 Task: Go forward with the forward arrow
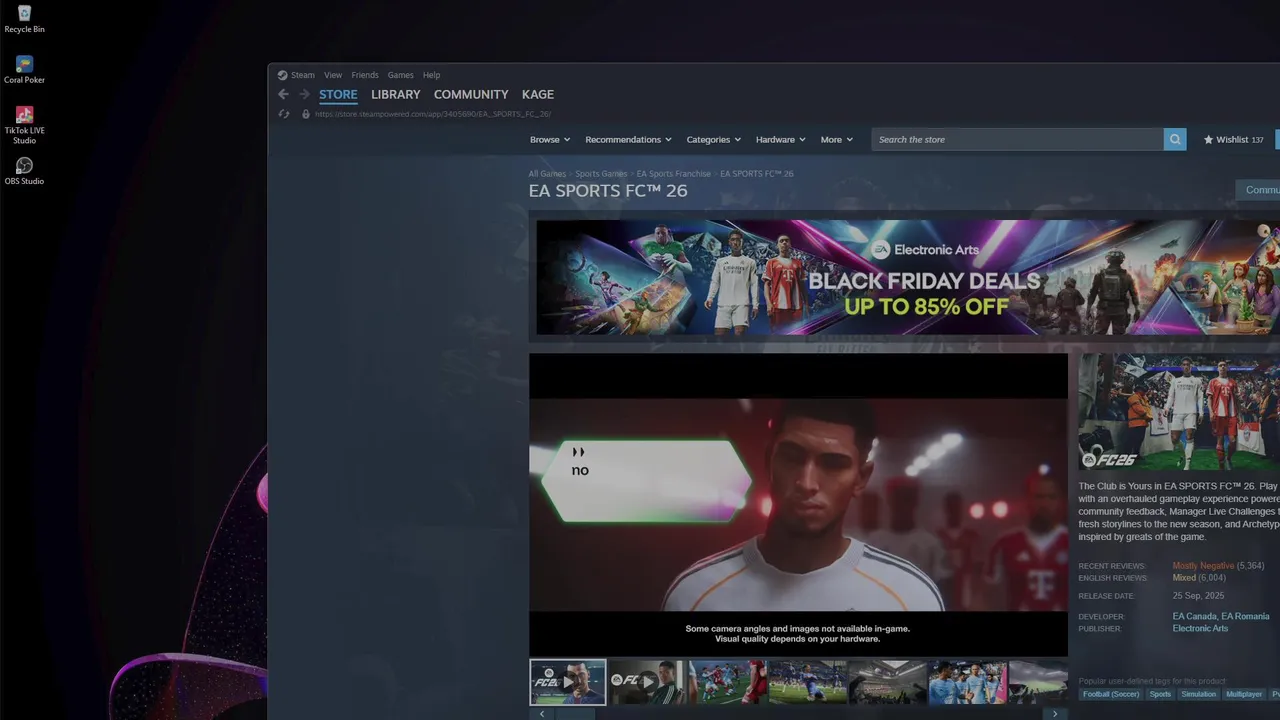pyautogui.click(x=304, y=94)
